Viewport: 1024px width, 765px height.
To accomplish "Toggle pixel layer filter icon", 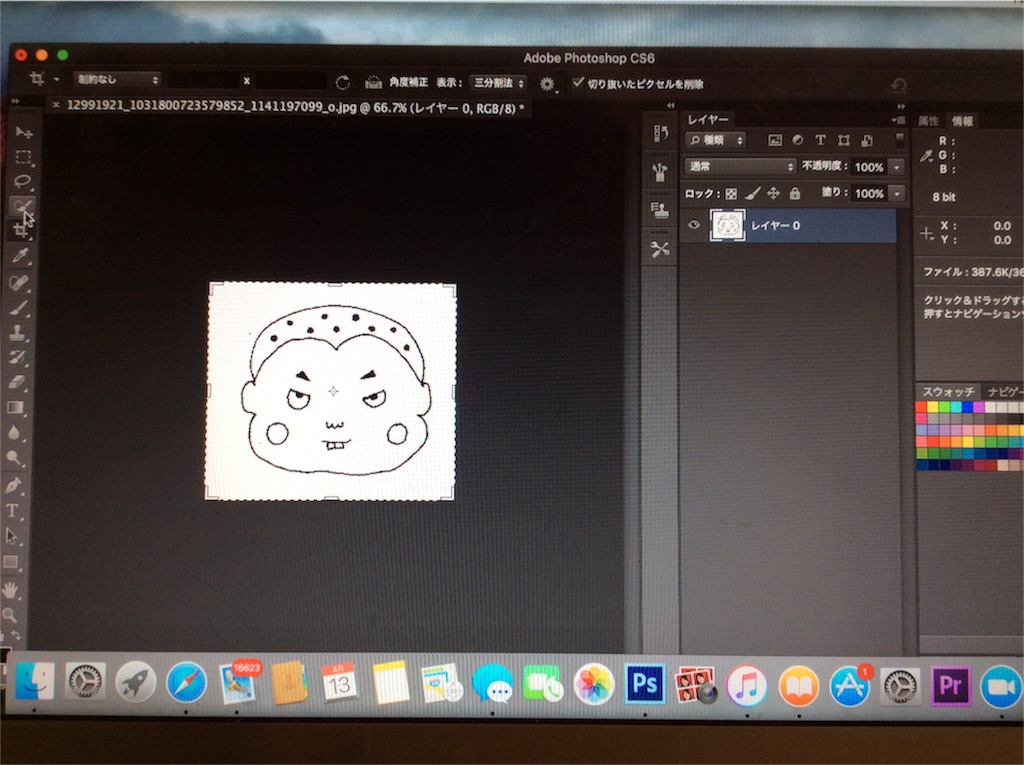I will tap(775, 140).
